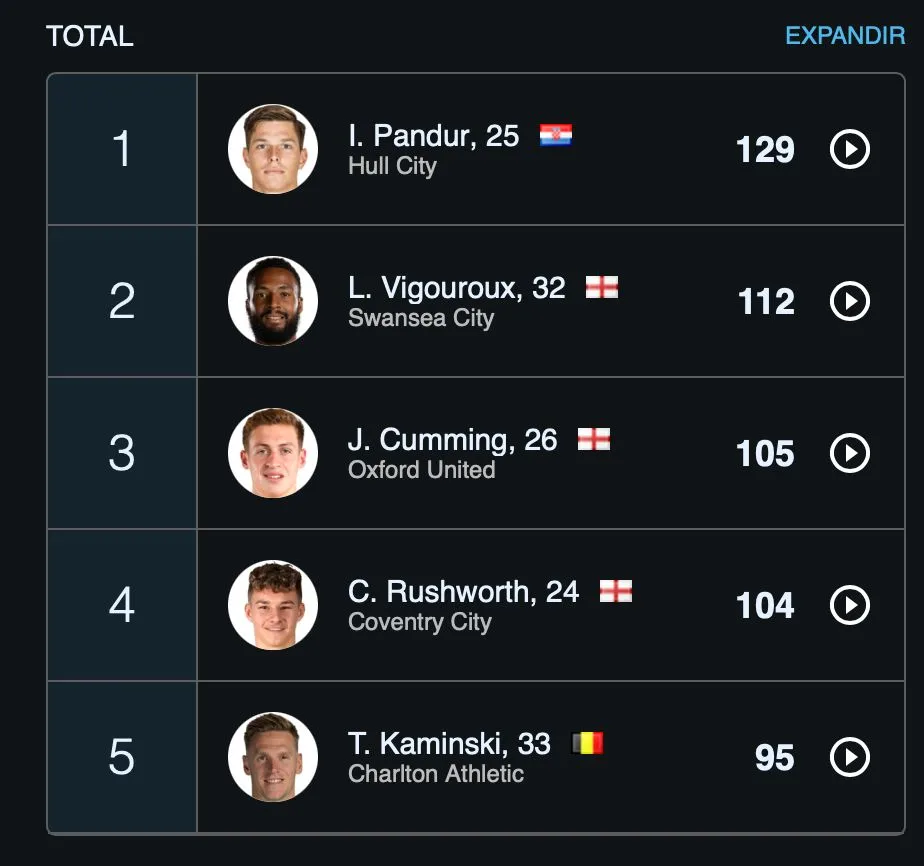
Task: Play C. Rushworth's highlight clip
Action: click(849, 605)
